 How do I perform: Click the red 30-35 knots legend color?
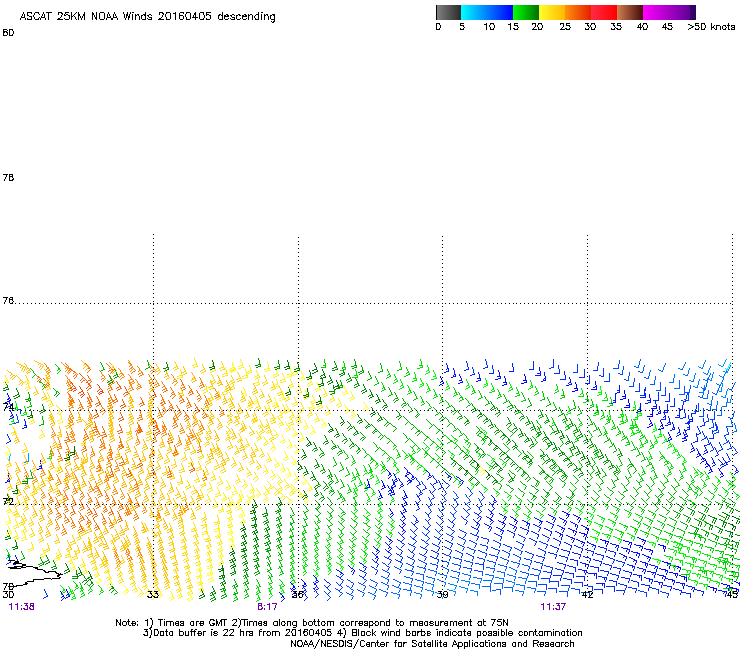604,12
